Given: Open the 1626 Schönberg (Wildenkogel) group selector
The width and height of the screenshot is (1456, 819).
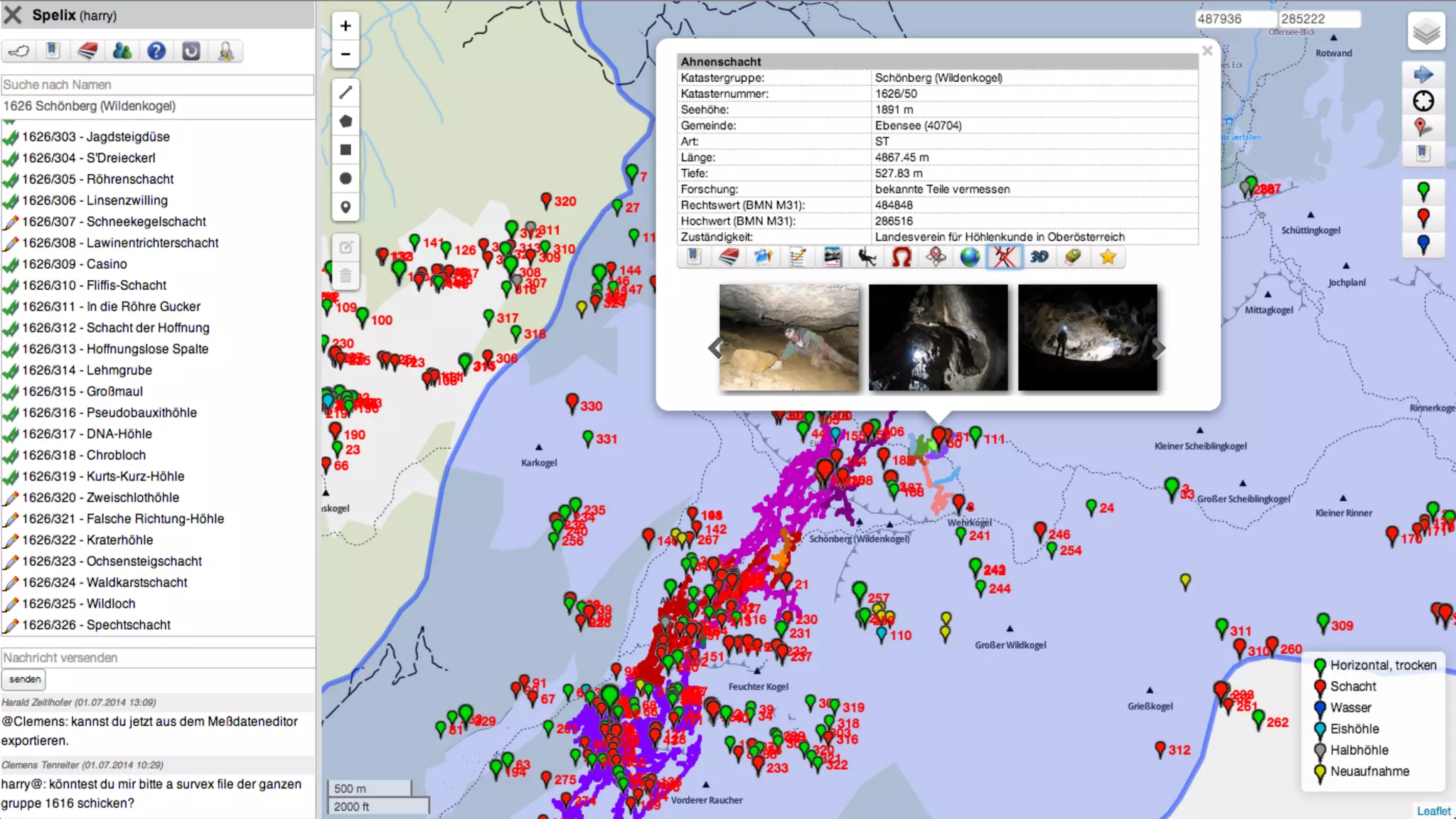Looking at the screenshot, I should 157,106.
